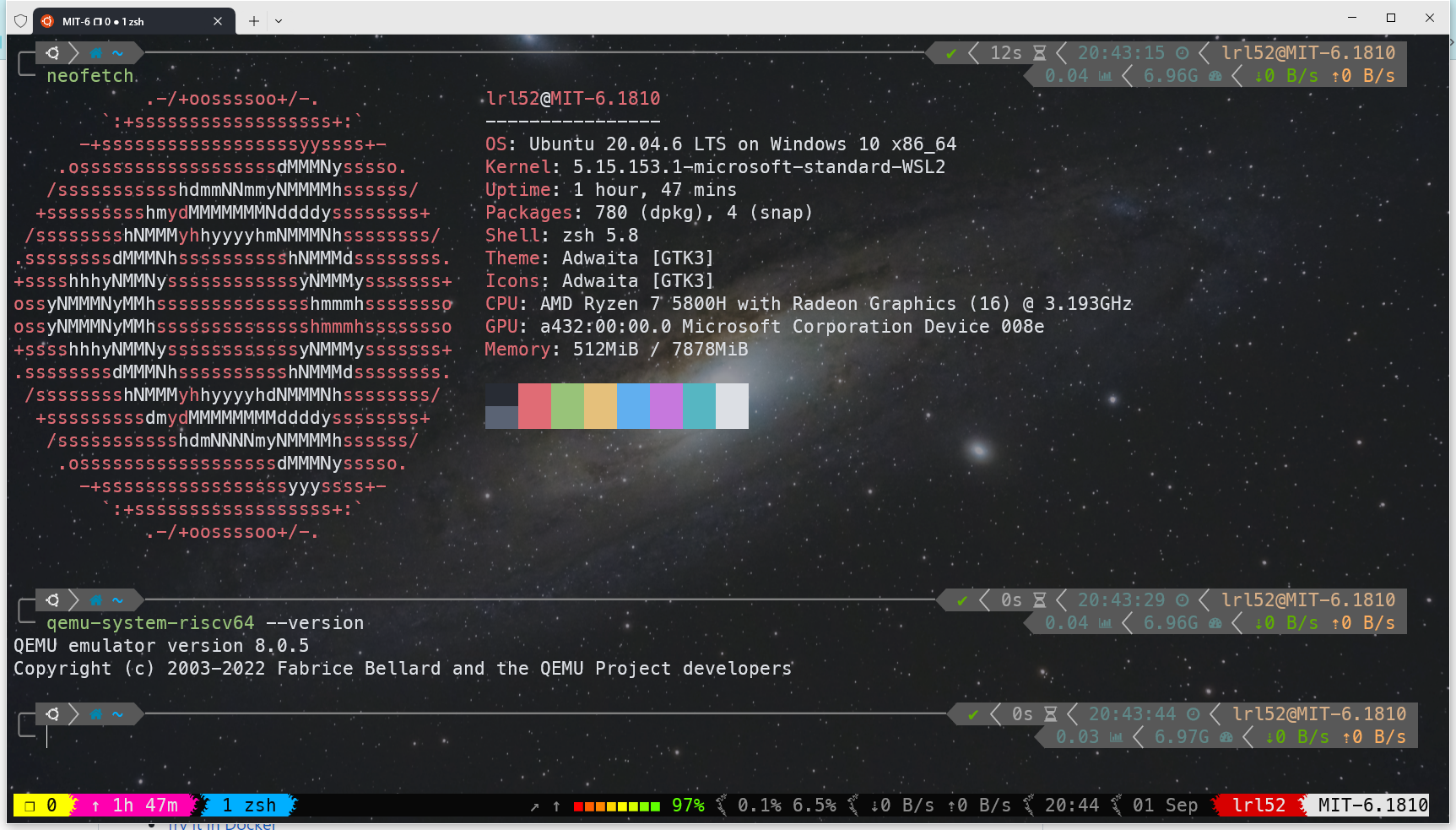Click the Kernel version line
Image resolution: width=1456 pixels, height=830 pixels.
(x=715, y=167)
